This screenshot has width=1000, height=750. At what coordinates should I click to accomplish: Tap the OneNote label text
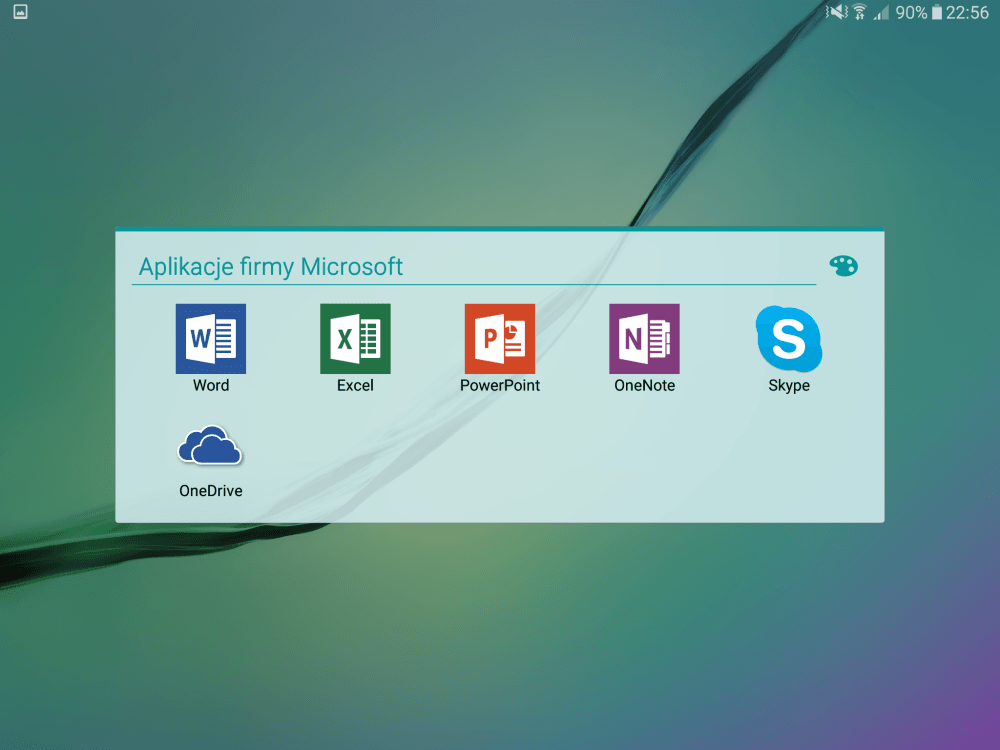coord(644,385)
